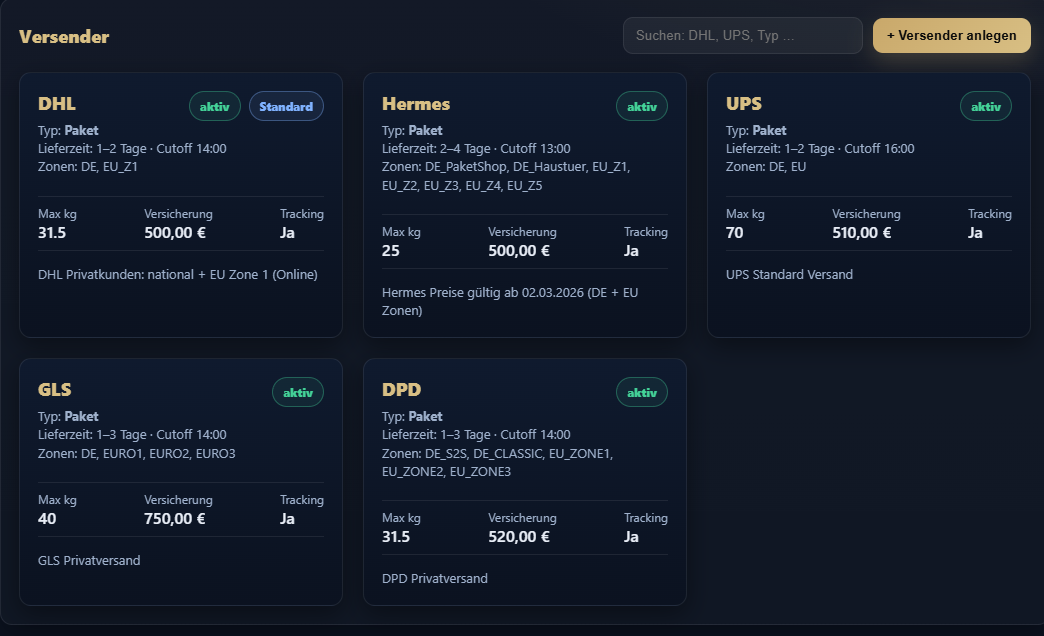The width and height of the screenshot is (1044, 636).
Task: Focus the Suchen search field
Action: [x=742, y=35]
